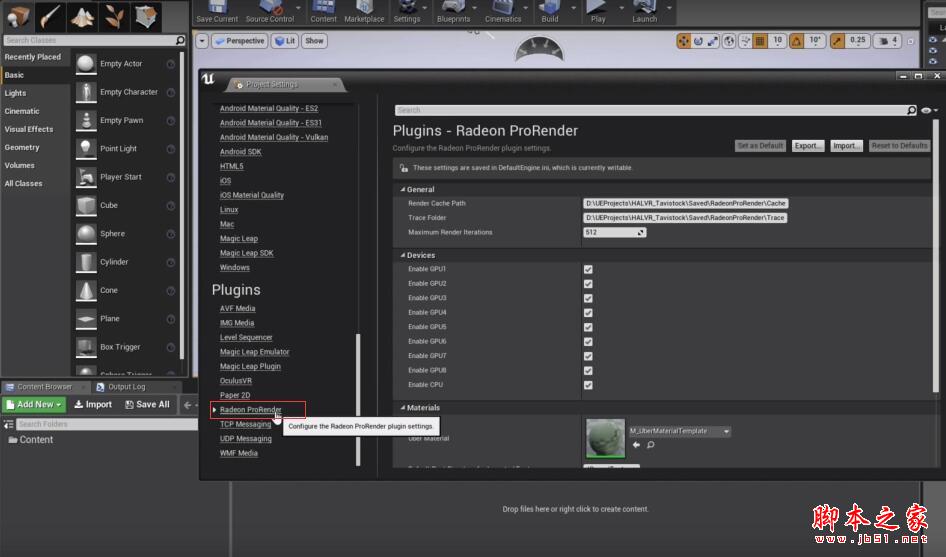Click Save All in Content Browser
Screen dimensions: 946x557
pos(147,404)
